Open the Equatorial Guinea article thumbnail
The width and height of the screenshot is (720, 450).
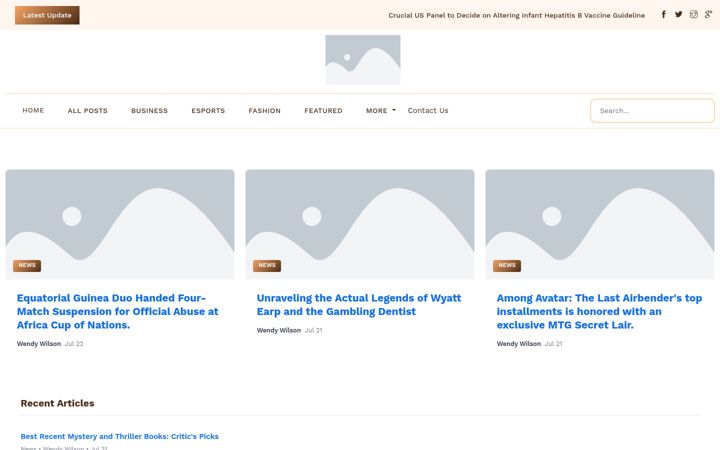point(120,224)
